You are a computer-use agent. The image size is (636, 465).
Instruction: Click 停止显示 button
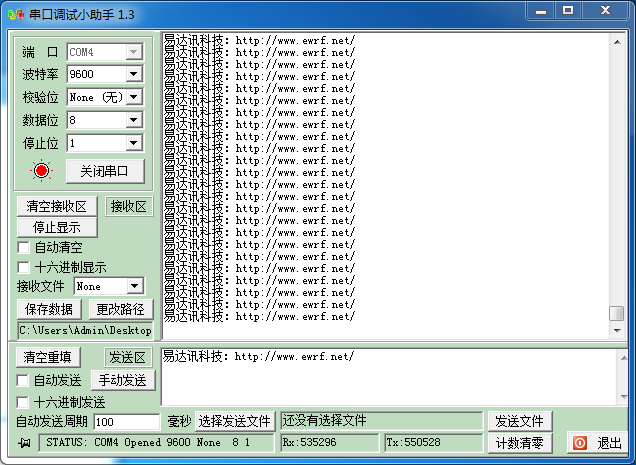57,227
